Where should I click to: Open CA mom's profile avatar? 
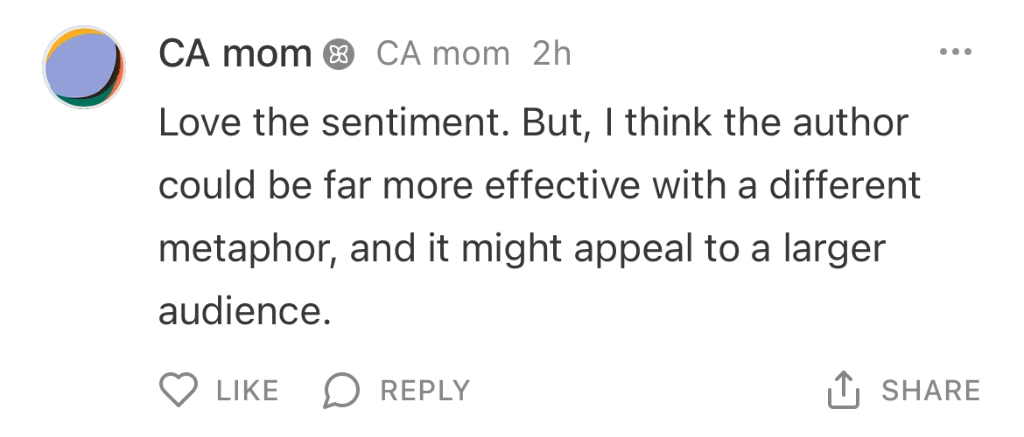[83, 68]
